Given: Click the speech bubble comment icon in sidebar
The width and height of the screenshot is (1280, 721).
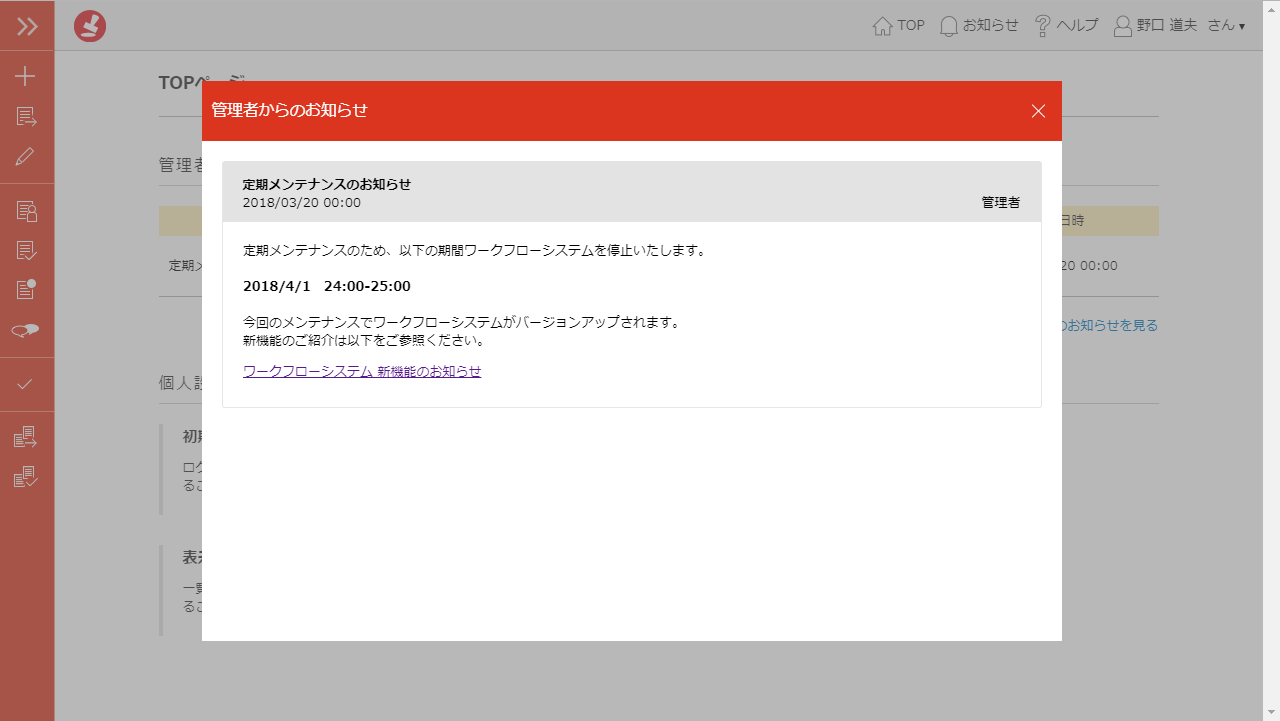Looking at the screenshot, I should (x=26, y=330).
